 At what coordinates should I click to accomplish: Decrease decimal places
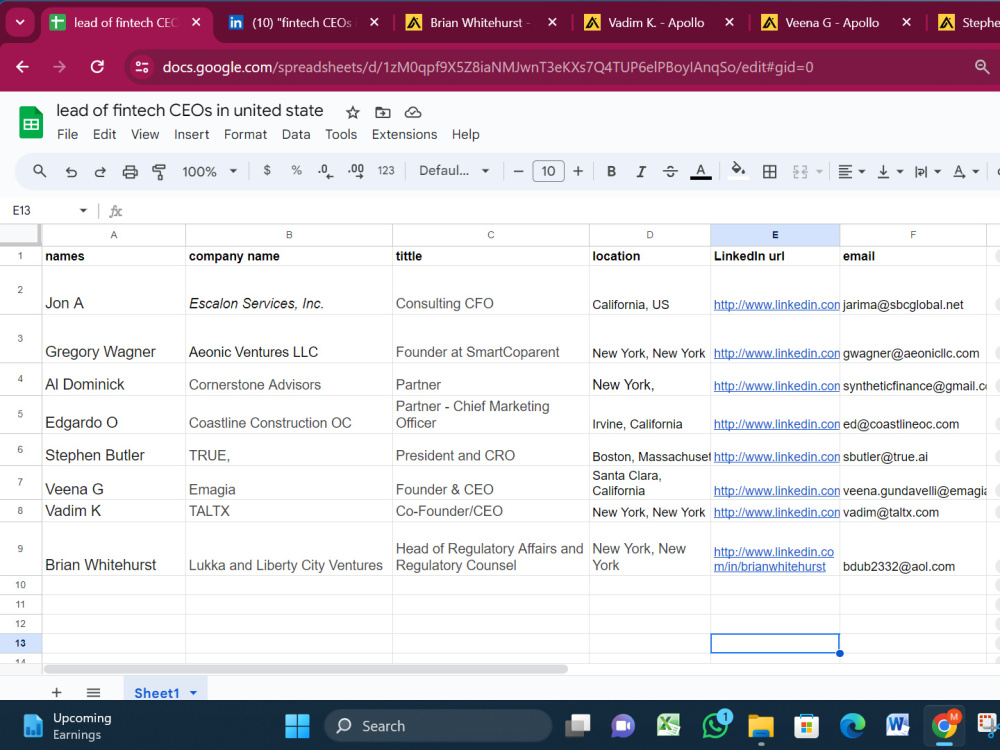point(325,171)
